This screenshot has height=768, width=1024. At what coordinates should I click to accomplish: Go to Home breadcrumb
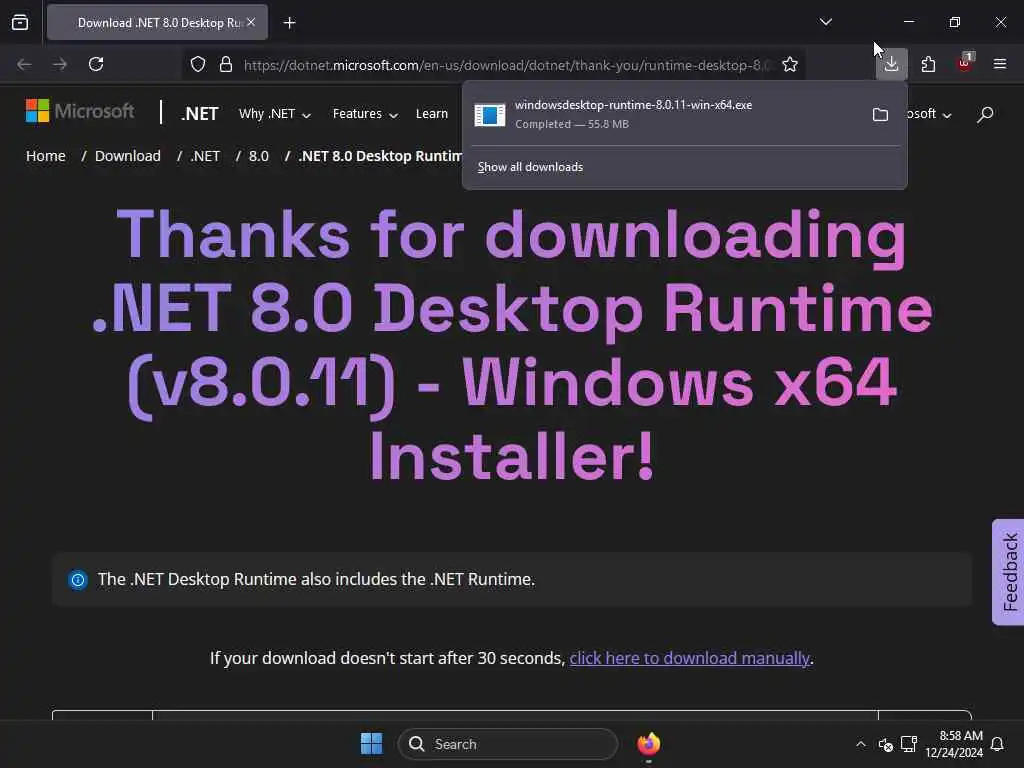pyautogui.click(x=46, y=156)
